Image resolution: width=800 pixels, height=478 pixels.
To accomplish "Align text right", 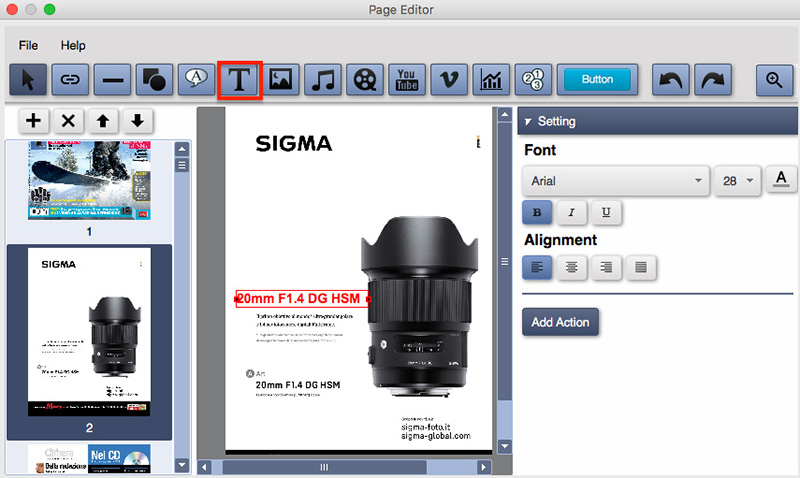I will 606,267.
